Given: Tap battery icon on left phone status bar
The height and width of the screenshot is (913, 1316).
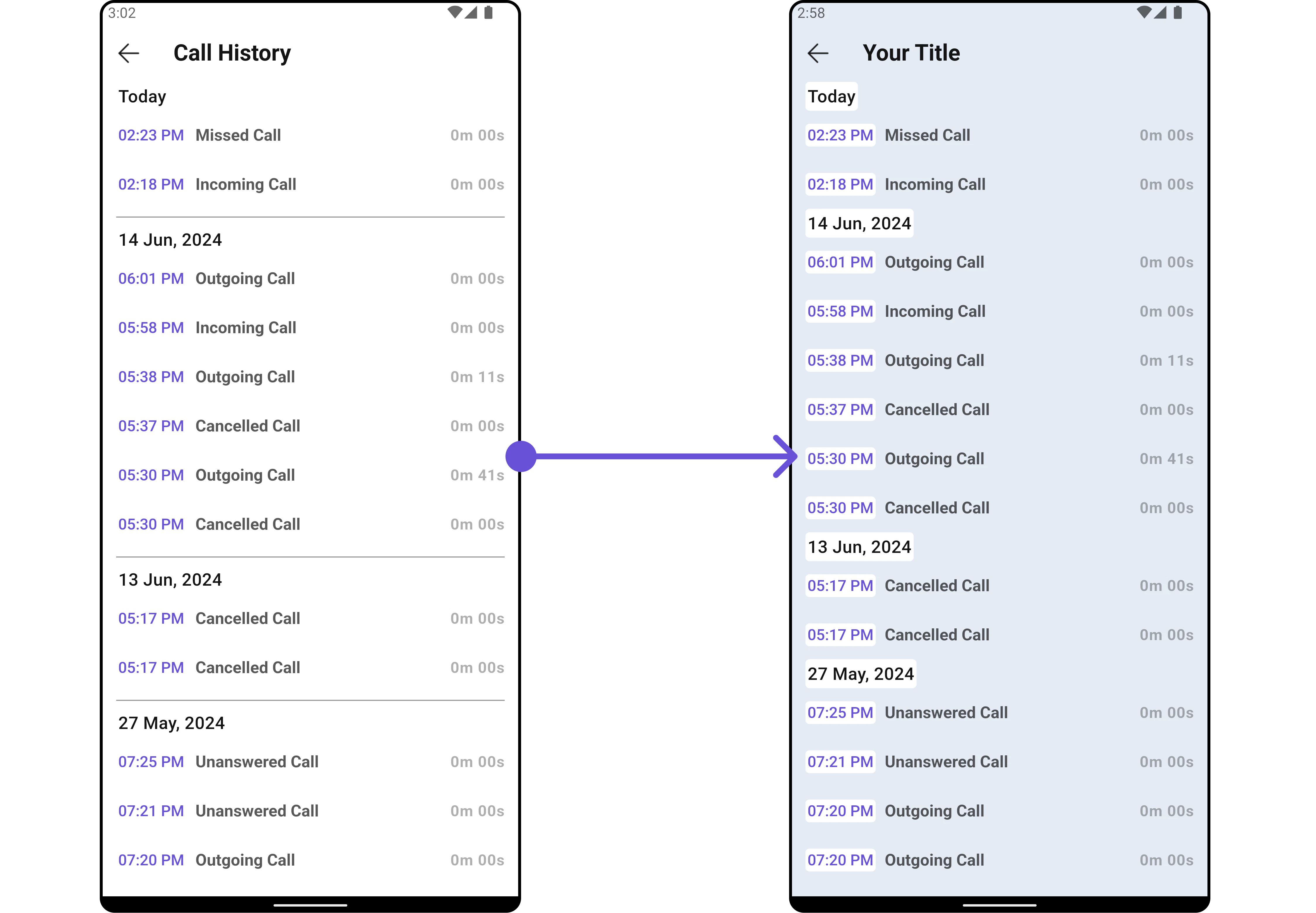Looking at the screenshot, I should point(489,12).
